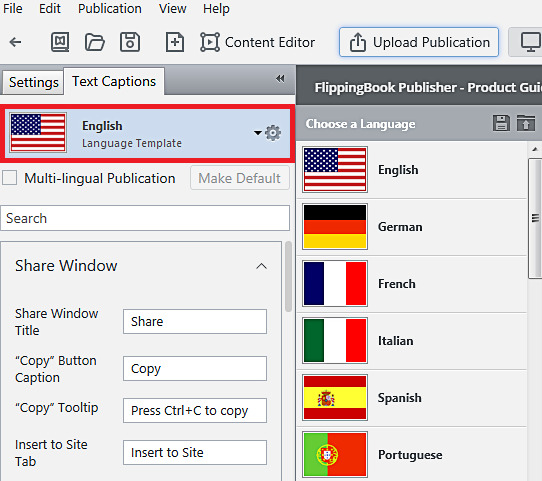Select English in Choose a Language list

tap(412, 170)
